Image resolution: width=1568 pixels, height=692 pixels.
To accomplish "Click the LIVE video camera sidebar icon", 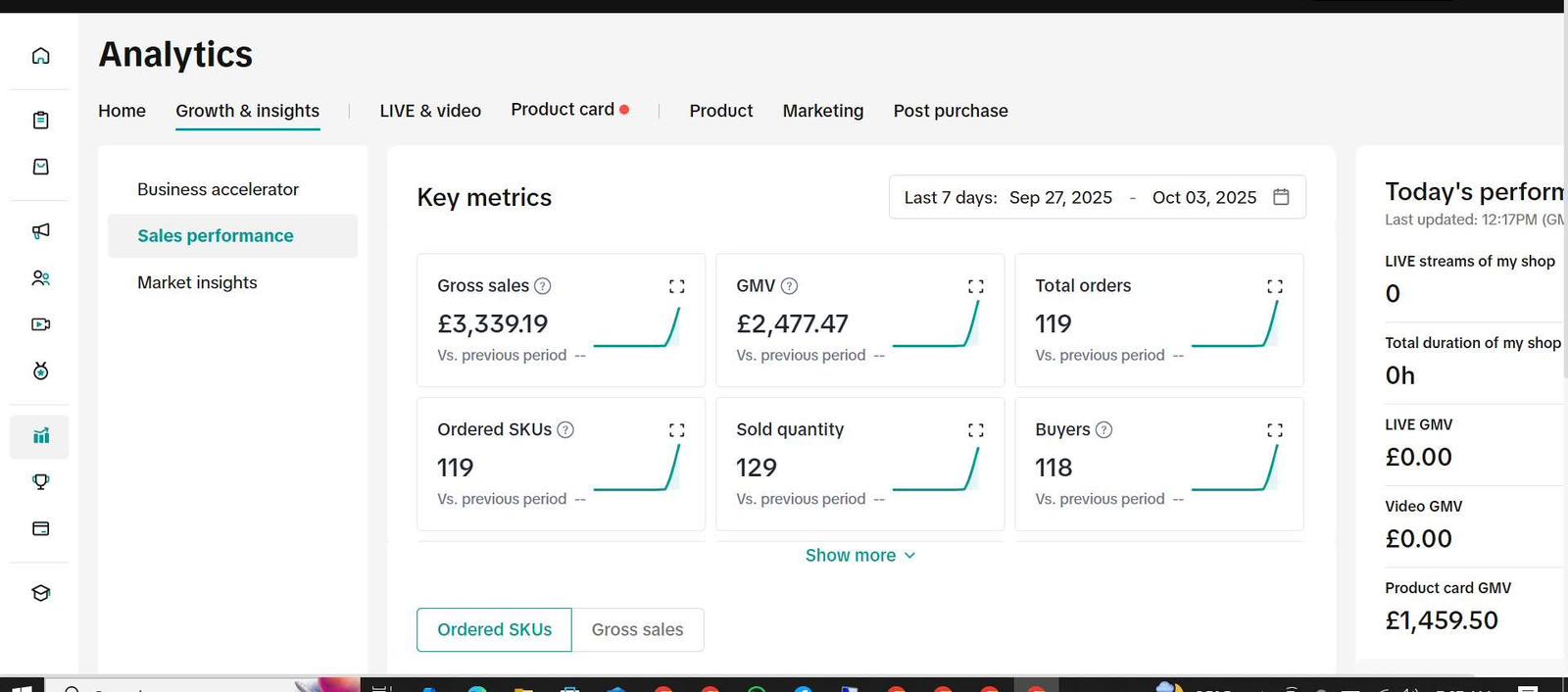I will point(40,324).
